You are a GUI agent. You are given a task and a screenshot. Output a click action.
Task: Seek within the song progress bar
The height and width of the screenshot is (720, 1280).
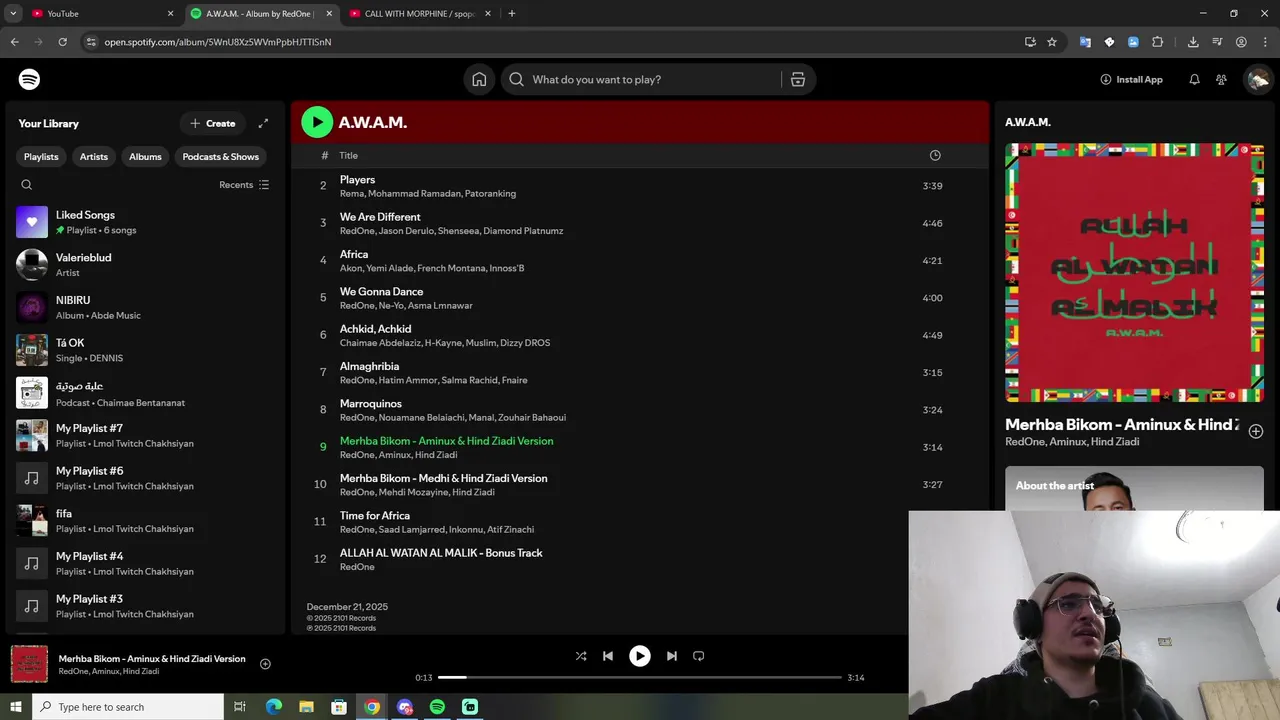coord(640,678)
